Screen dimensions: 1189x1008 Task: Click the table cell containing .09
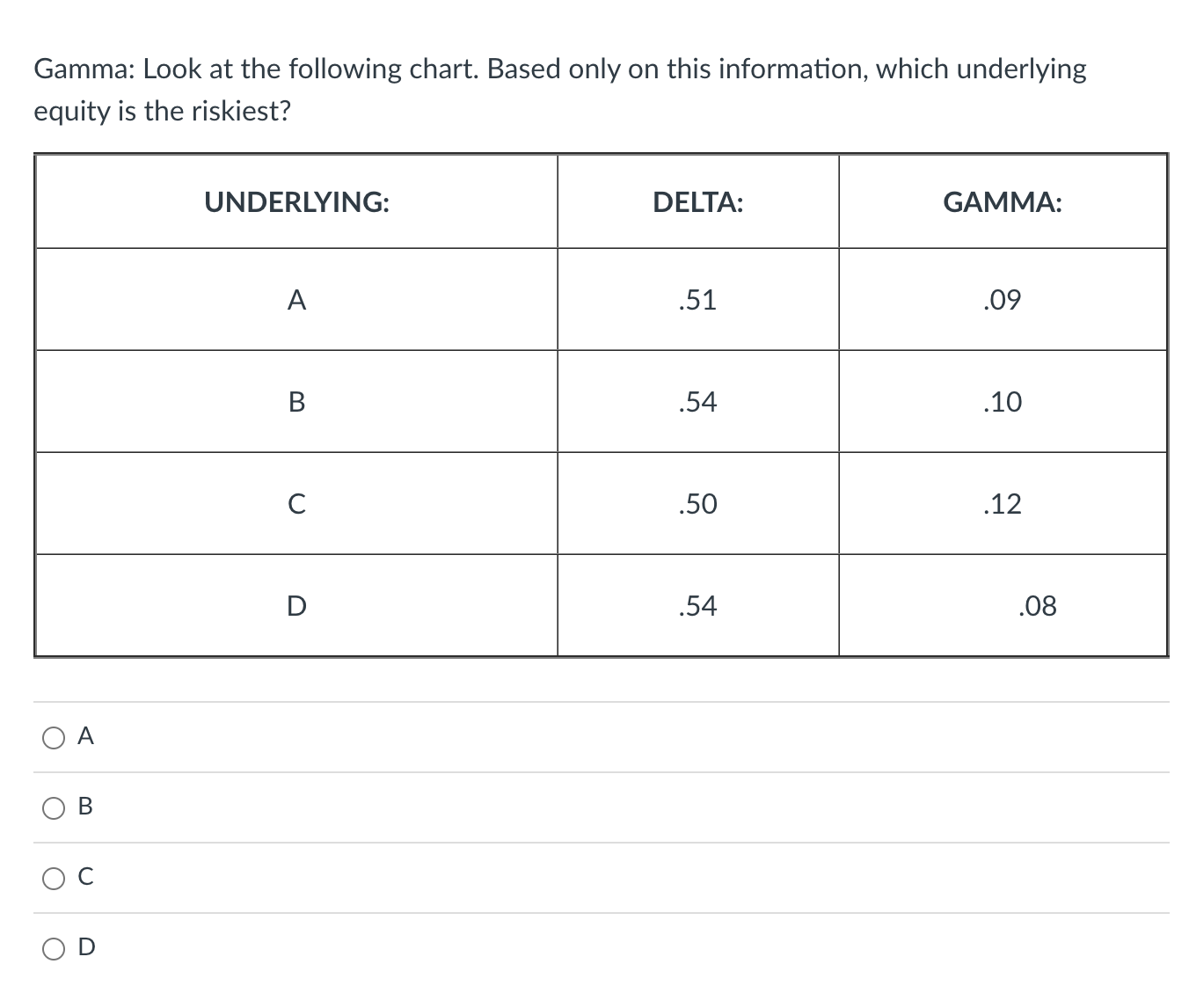coord(1002,300)
